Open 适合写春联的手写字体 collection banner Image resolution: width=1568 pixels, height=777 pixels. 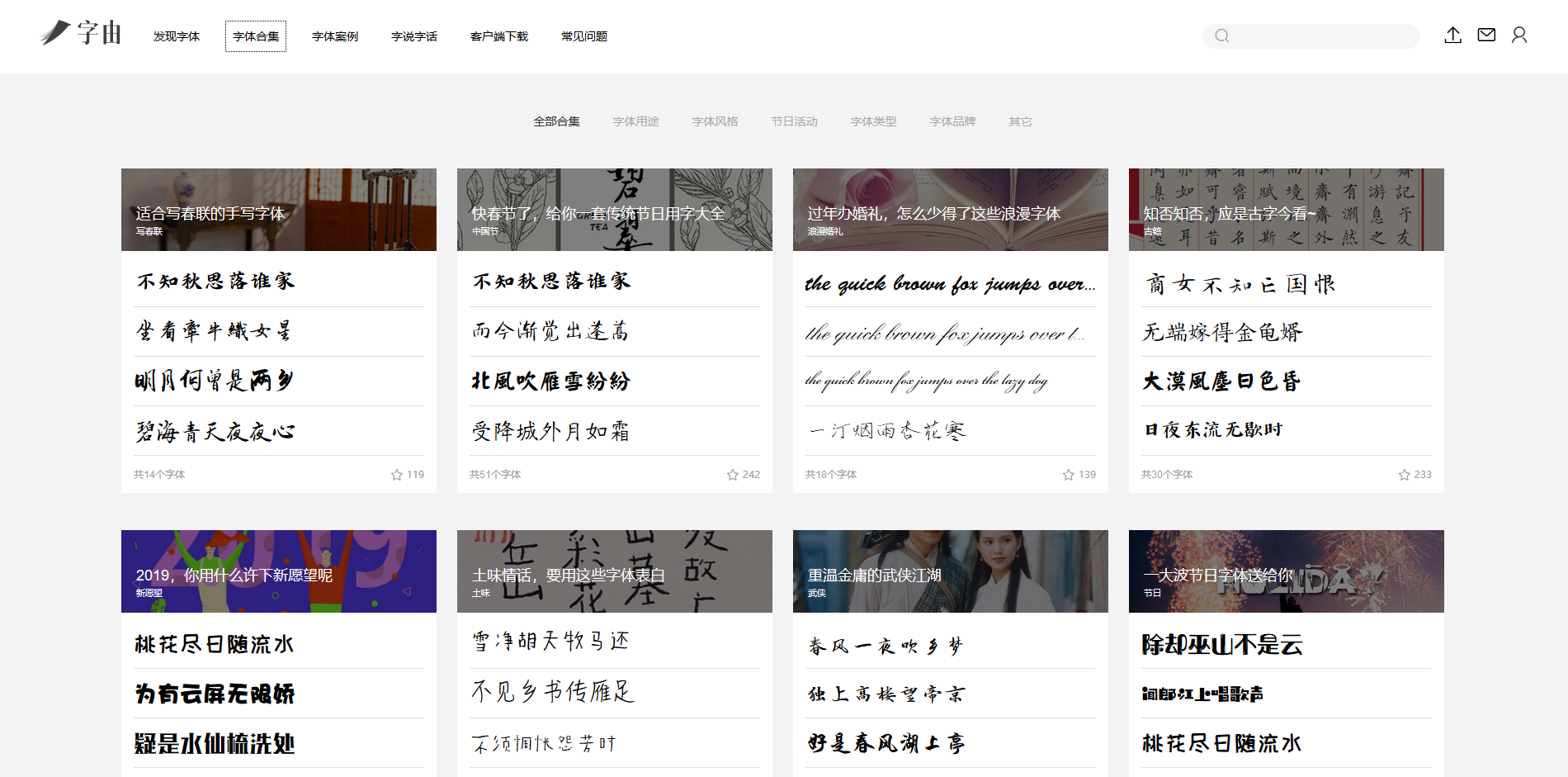click(279, 210)
